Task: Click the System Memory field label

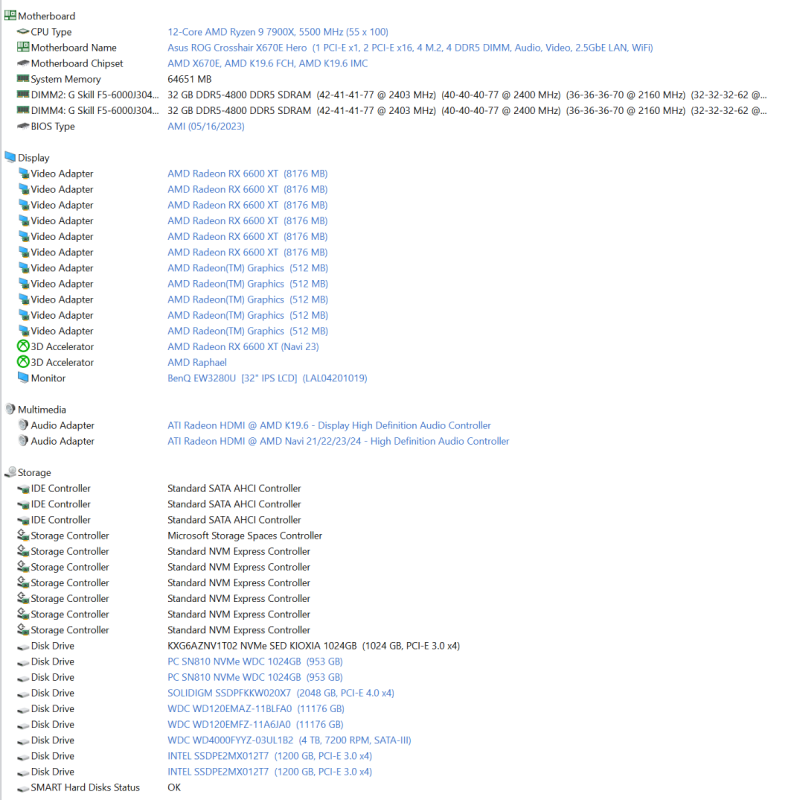Action: 66,79
